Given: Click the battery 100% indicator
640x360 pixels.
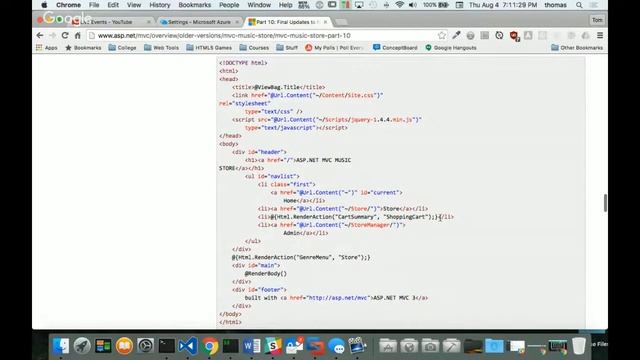Looking at the screenshot, I should pos(436,5).
